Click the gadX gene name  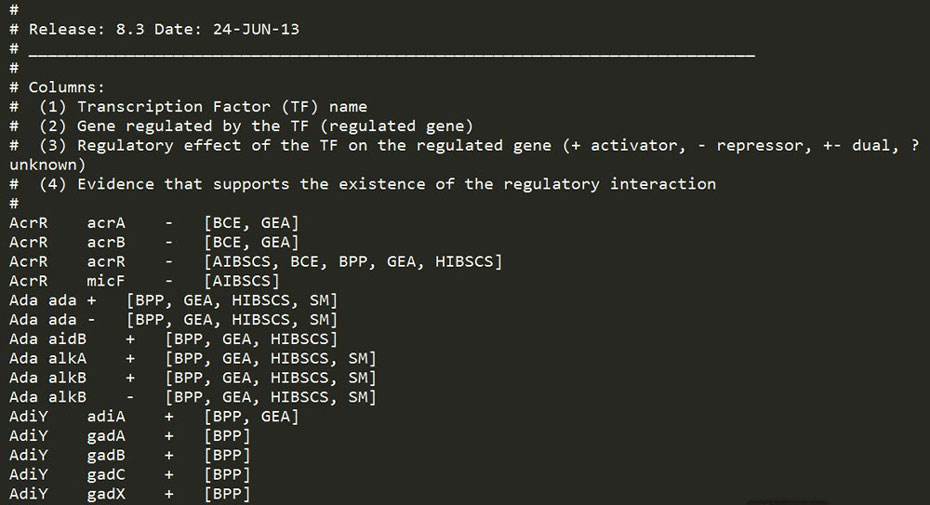pos(106,494)
